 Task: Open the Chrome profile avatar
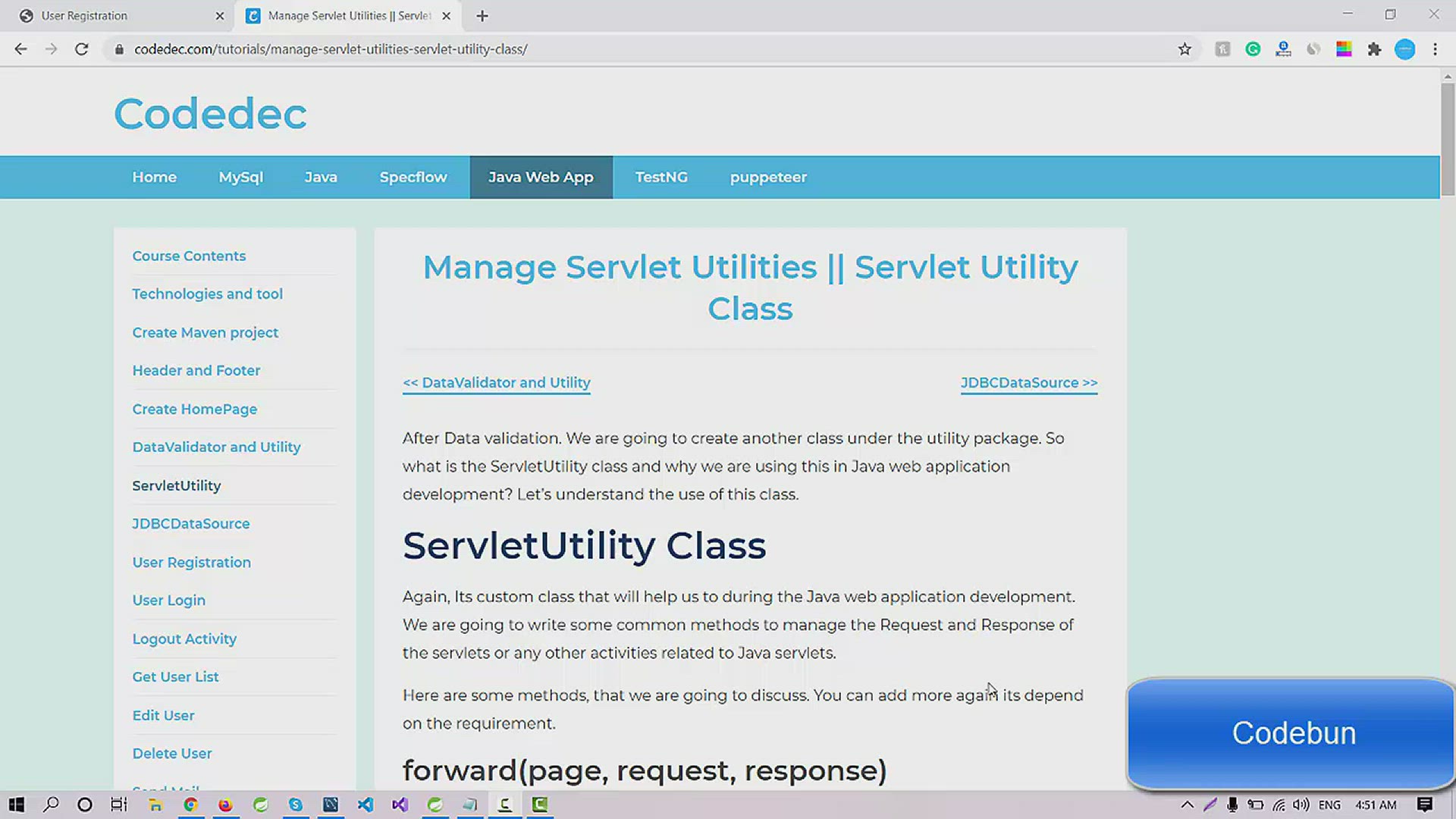pos(1404,49)
